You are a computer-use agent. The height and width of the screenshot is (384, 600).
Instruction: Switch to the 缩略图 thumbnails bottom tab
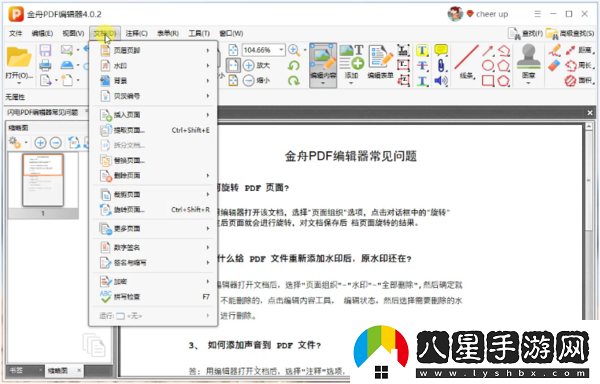click(x=58, y=370)
